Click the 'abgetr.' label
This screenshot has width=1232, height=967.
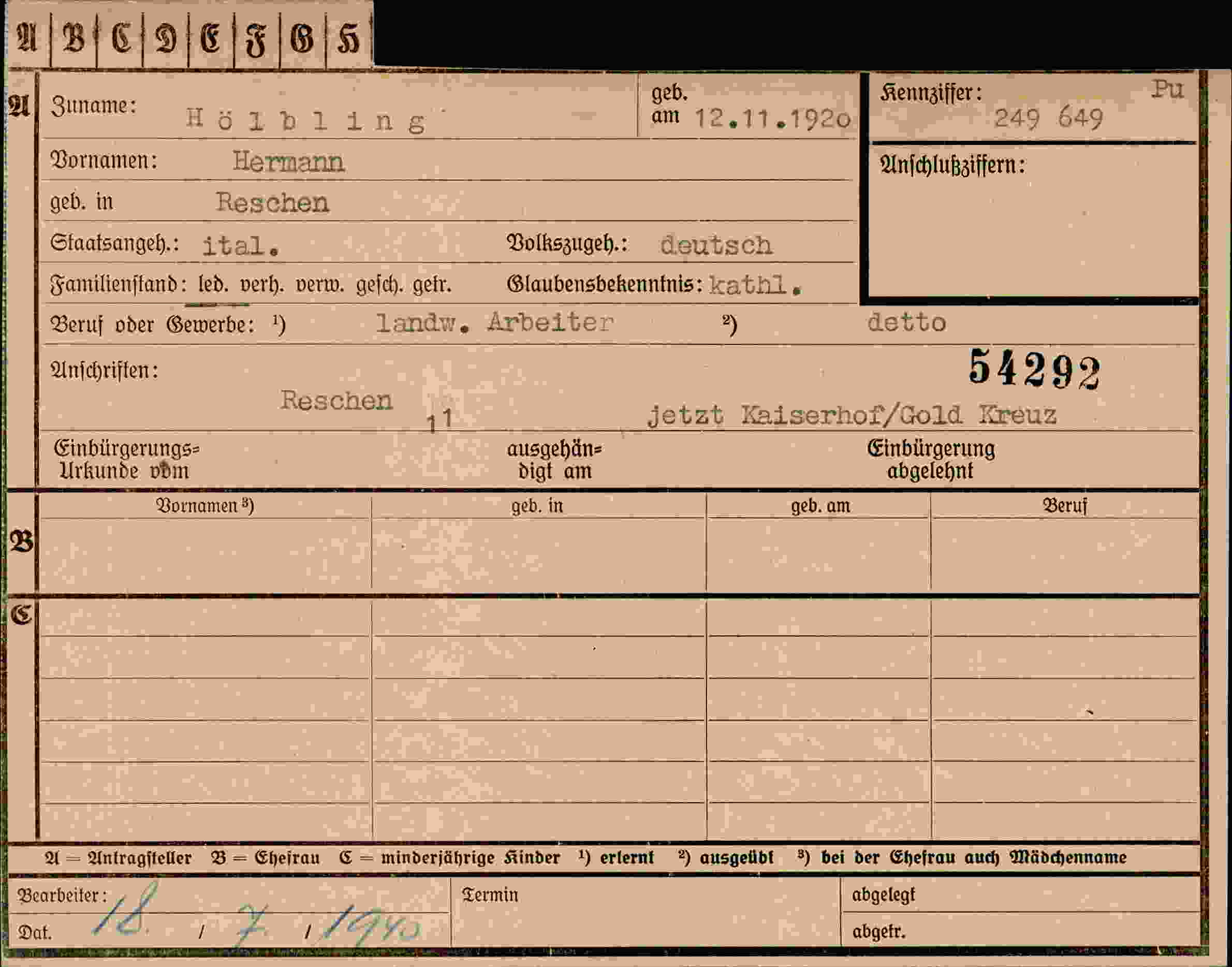coord(879,931)
